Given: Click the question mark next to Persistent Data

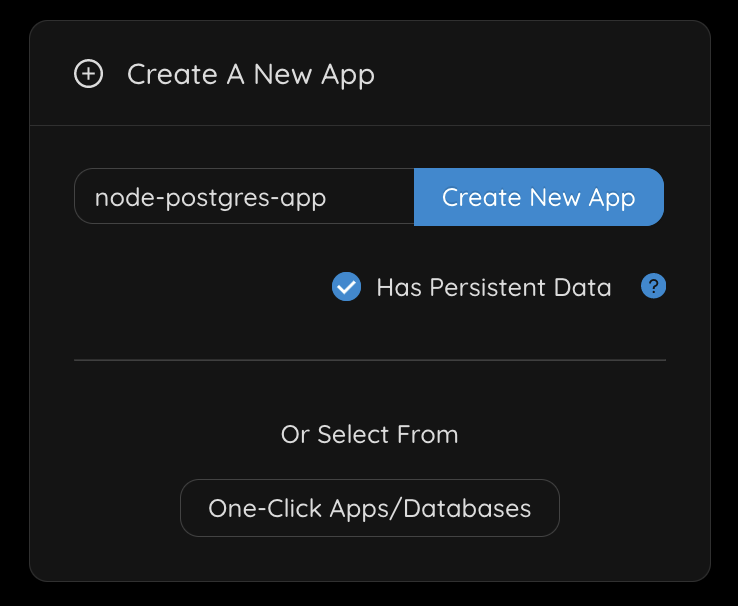Looking at the screenshot, I should pos(653,287).
